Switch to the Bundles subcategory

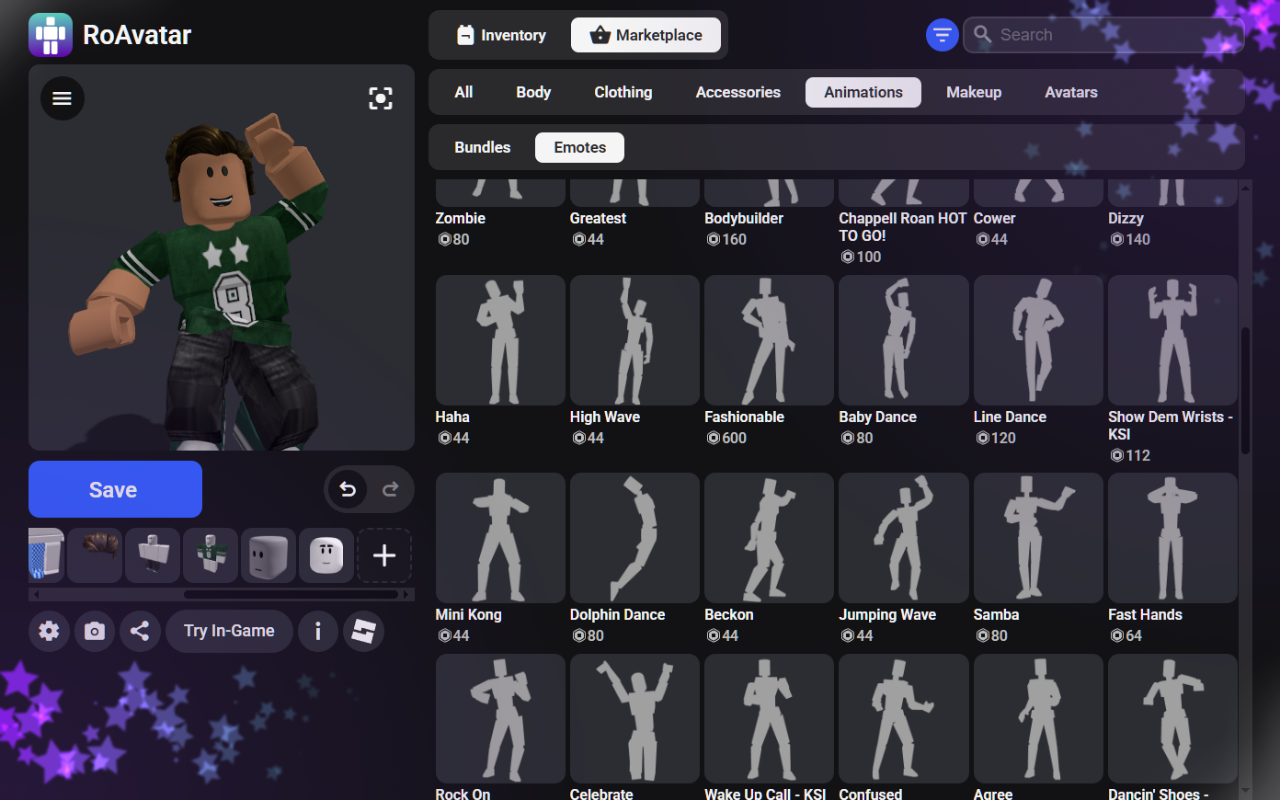482,147
